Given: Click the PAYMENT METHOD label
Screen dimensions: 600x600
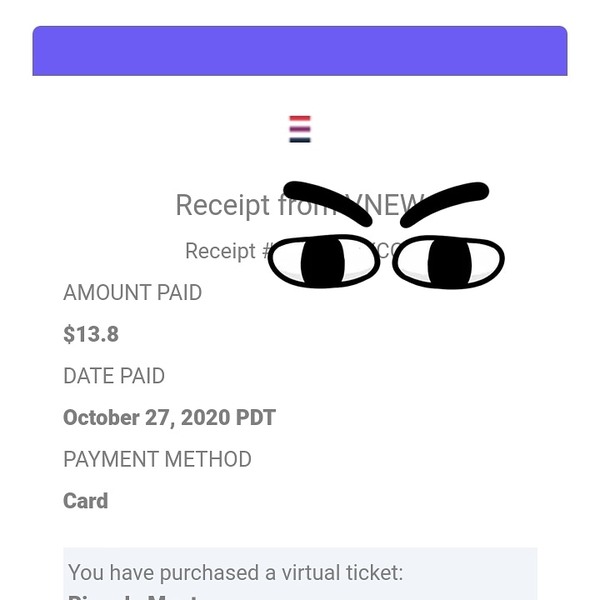Looking at the screenshot, I should click(x=157, y=459).
